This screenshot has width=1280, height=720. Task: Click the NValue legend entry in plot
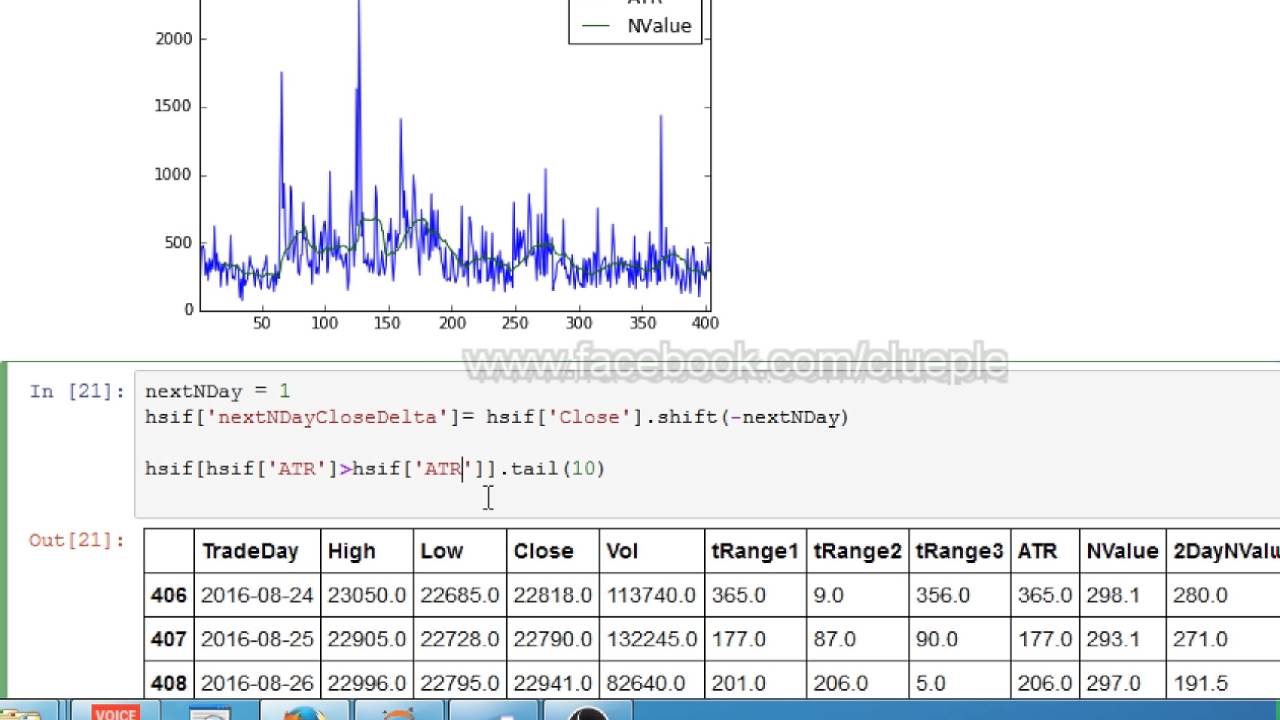tap(636, 26)
